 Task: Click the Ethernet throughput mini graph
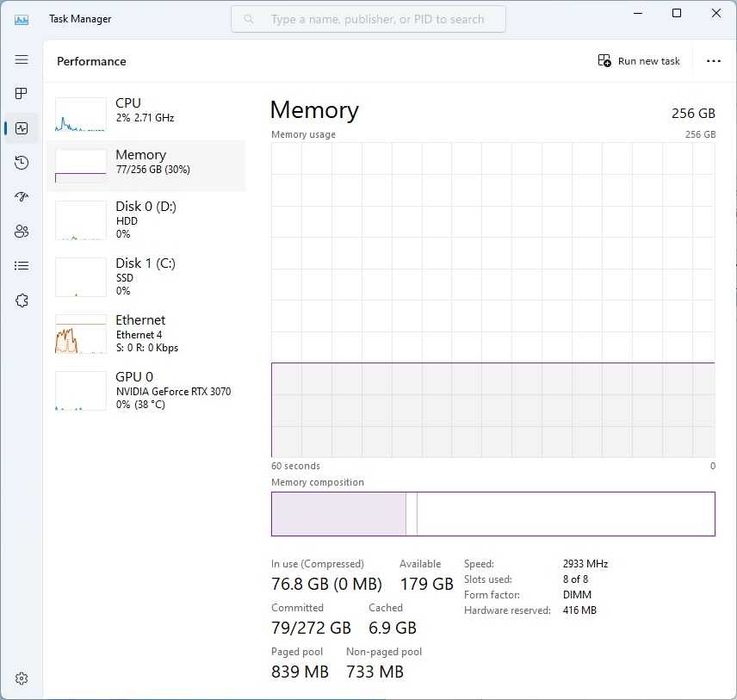[x=80, y=334]
